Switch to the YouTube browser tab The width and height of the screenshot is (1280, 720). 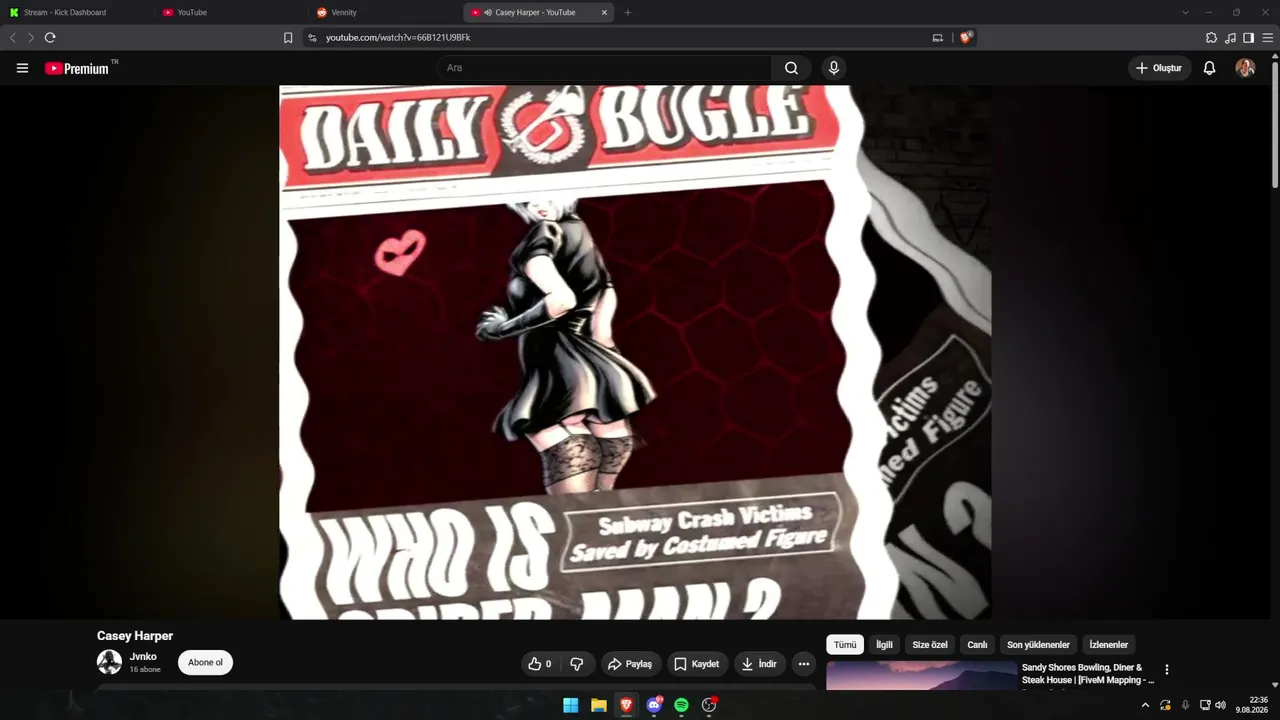click(x=231, y=13)
